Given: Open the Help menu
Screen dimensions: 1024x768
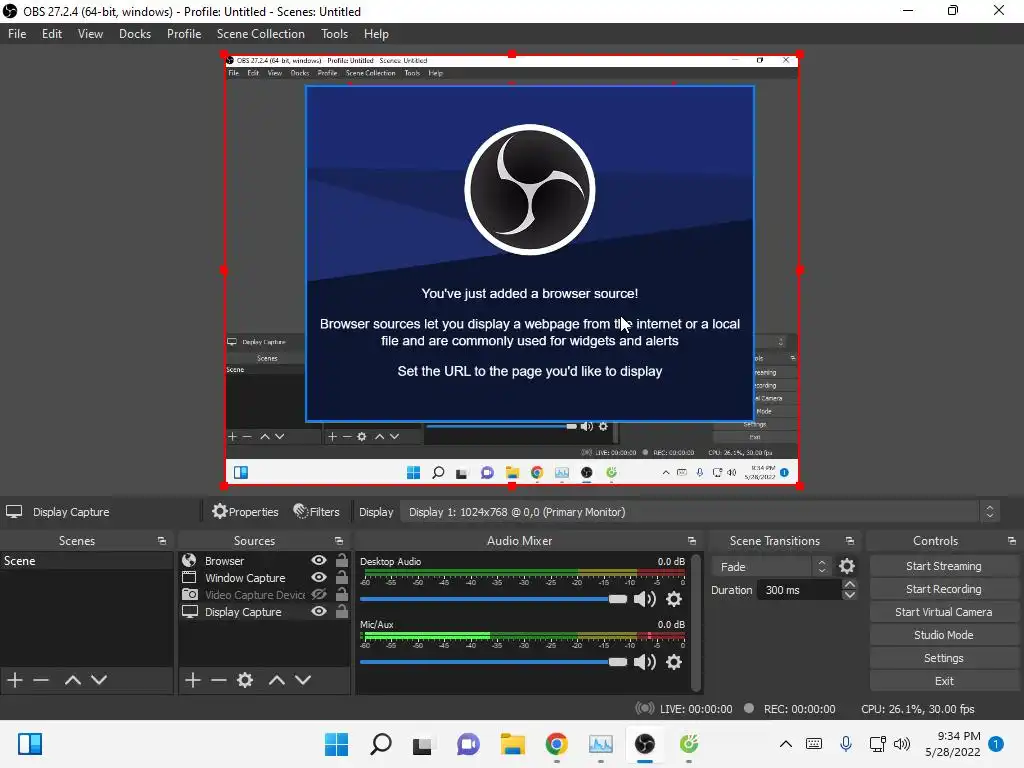Looking at the screenshot, I should click(x=376, y=34).
